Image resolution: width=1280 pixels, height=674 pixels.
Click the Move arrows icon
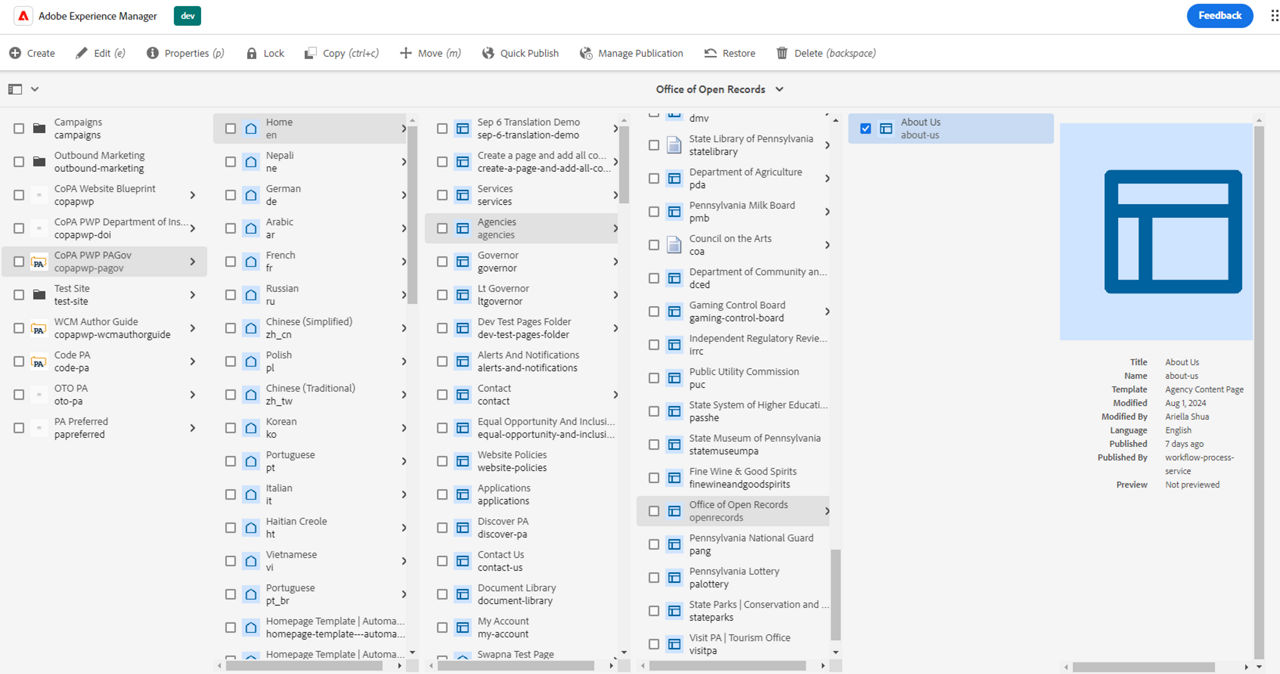406,53
